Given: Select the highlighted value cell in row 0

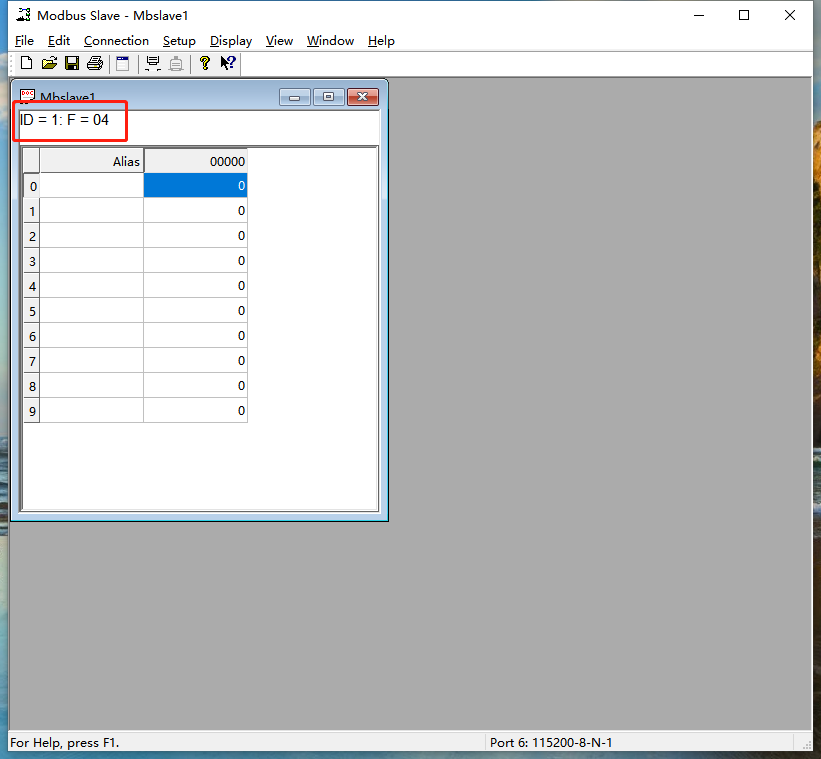Looking at the screenshot, I should tap(195, 186).
